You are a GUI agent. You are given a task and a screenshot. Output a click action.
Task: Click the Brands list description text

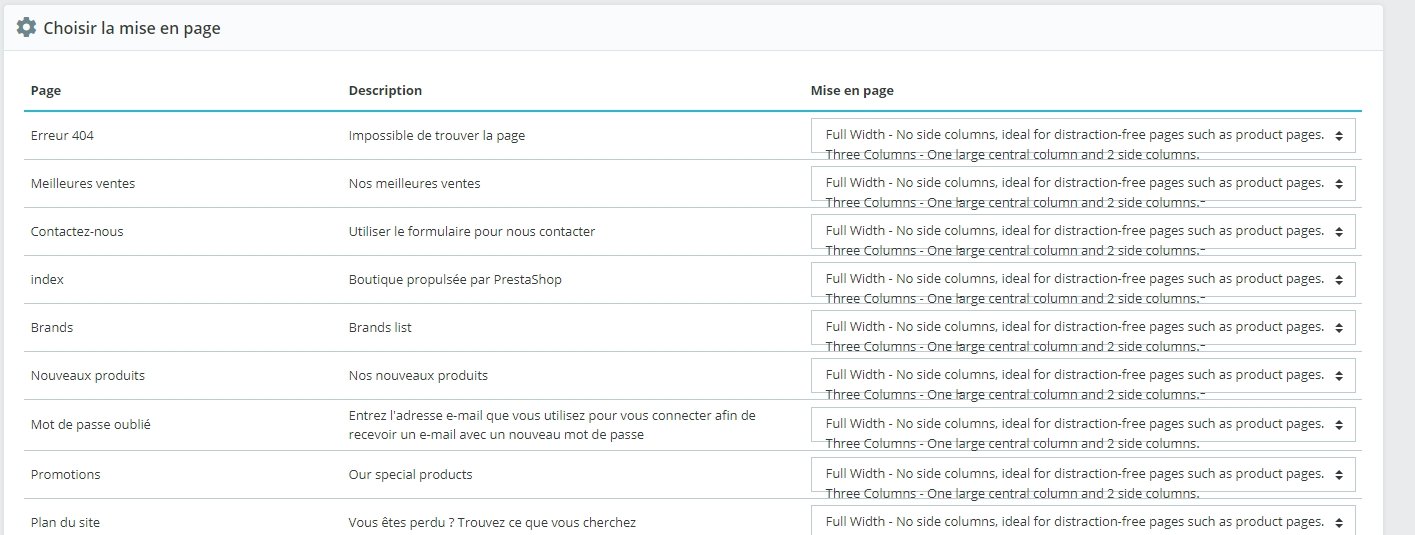(380, 327)
